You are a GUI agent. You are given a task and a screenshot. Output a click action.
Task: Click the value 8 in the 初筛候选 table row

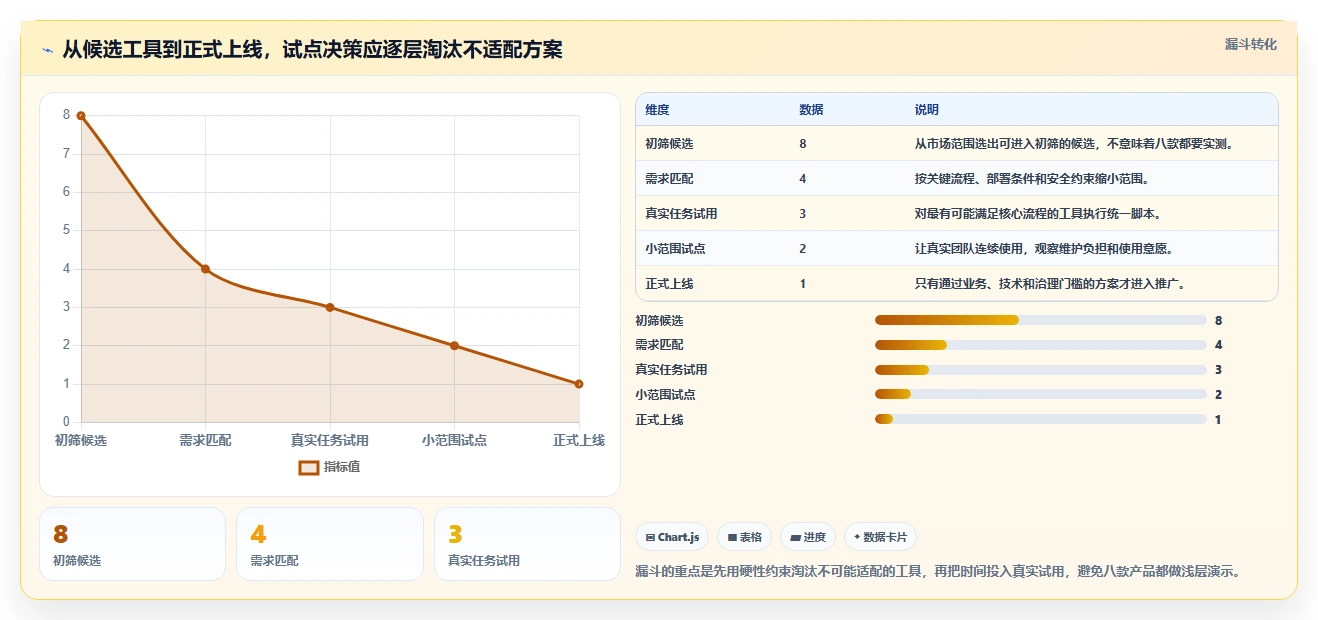click(x=803, y=144)
